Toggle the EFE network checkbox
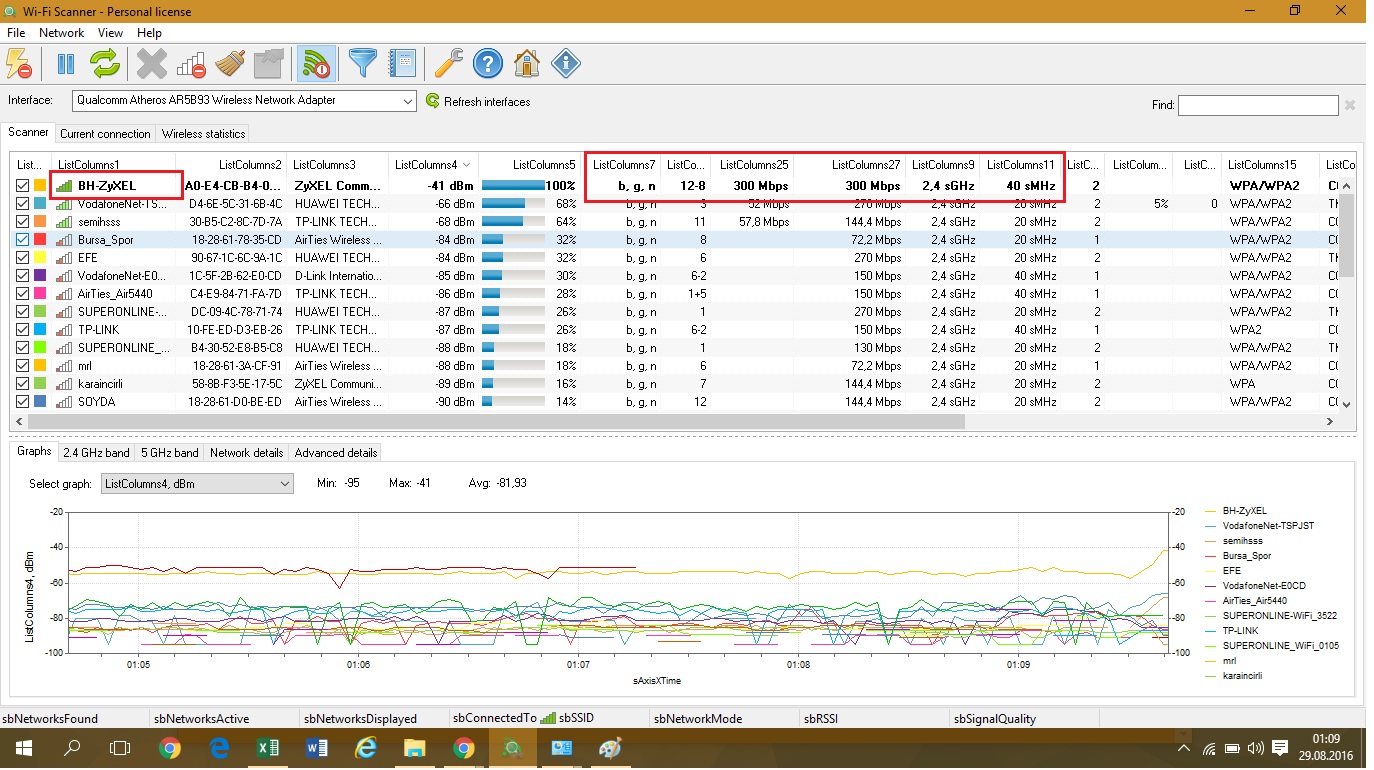Image resolution: width=1374 pixels, height=770 pixels. point(23,258)
